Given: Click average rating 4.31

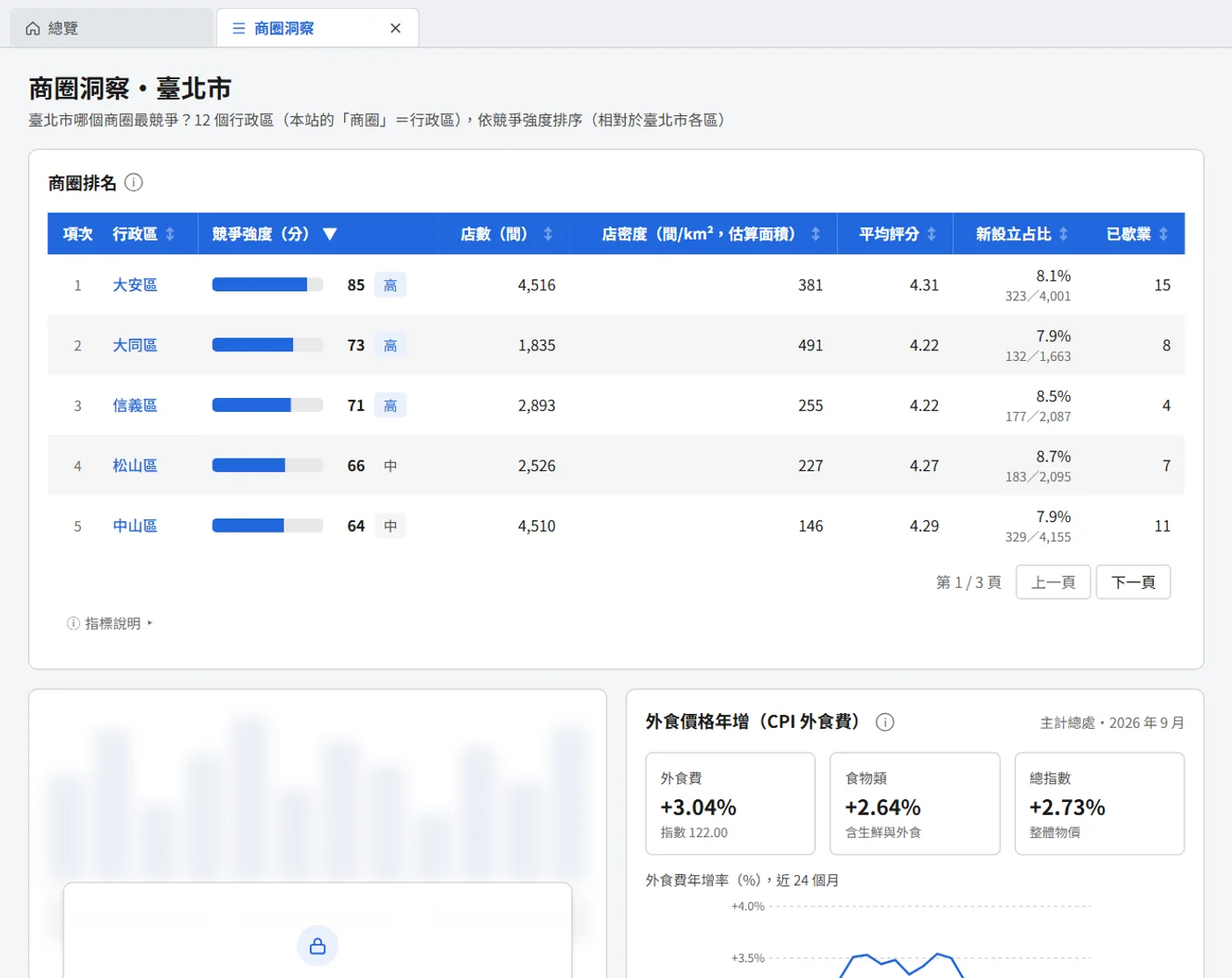Looking at the screenshot, I should pyautogui.click(x=924, y=285).
